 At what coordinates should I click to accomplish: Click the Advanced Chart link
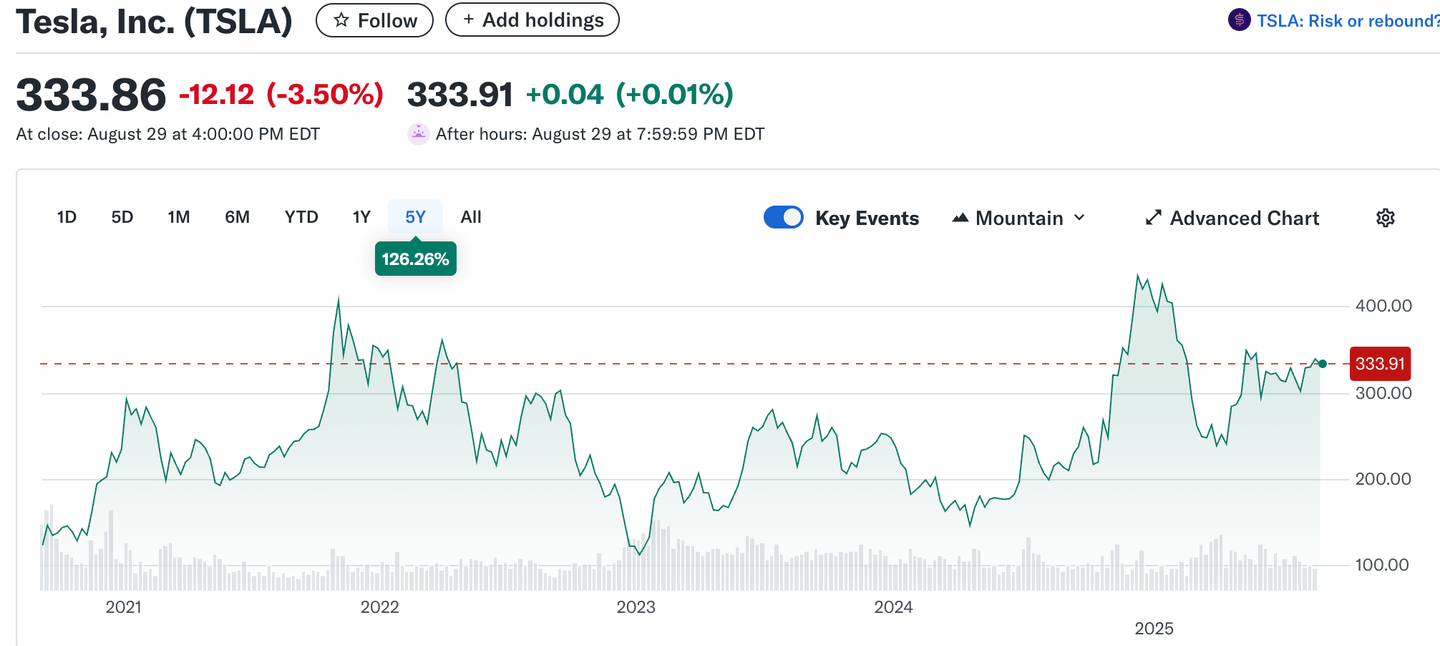point(1244,218)
